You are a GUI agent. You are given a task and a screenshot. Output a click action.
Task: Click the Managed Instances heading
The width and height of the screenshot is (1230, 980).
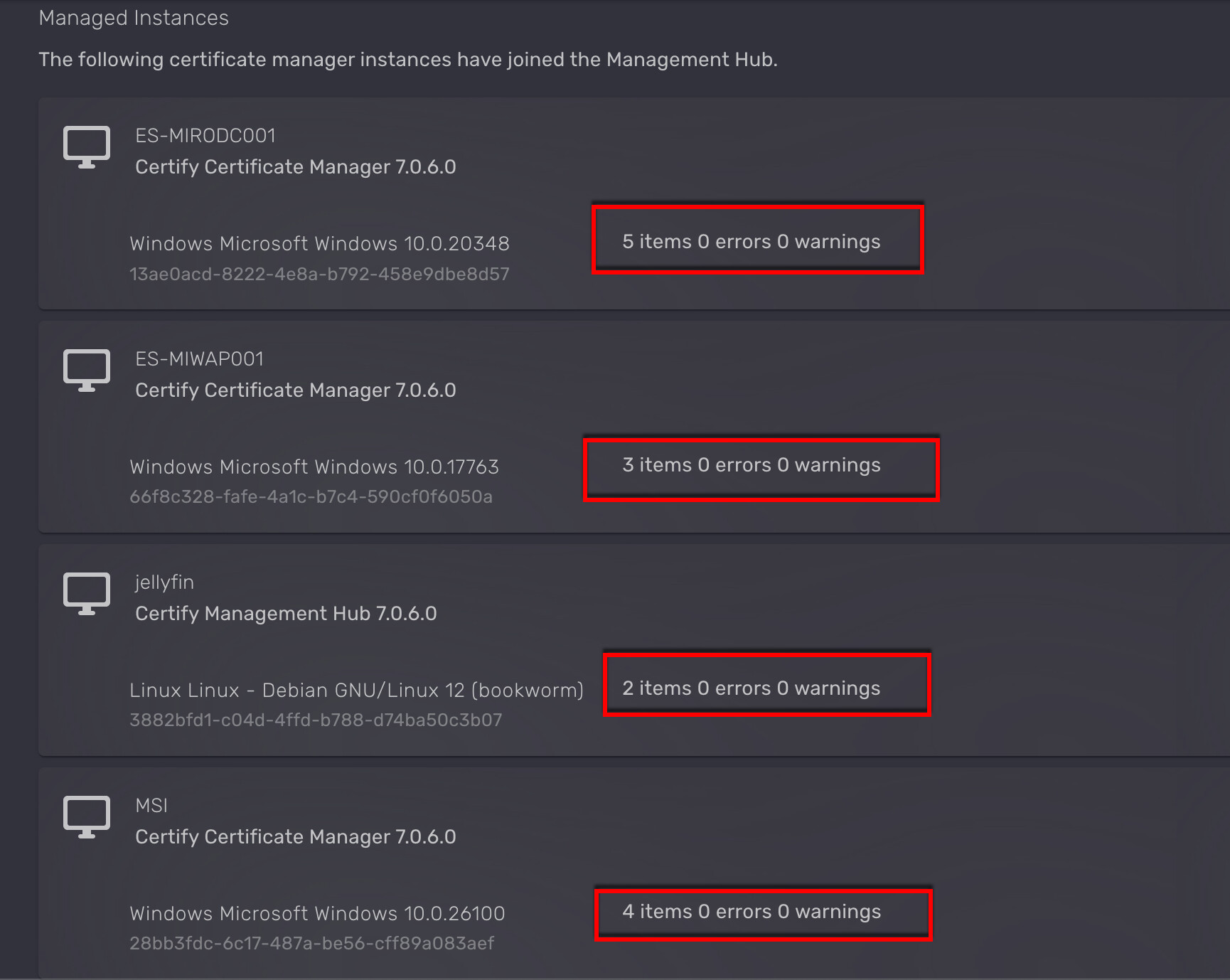point(134,18)
